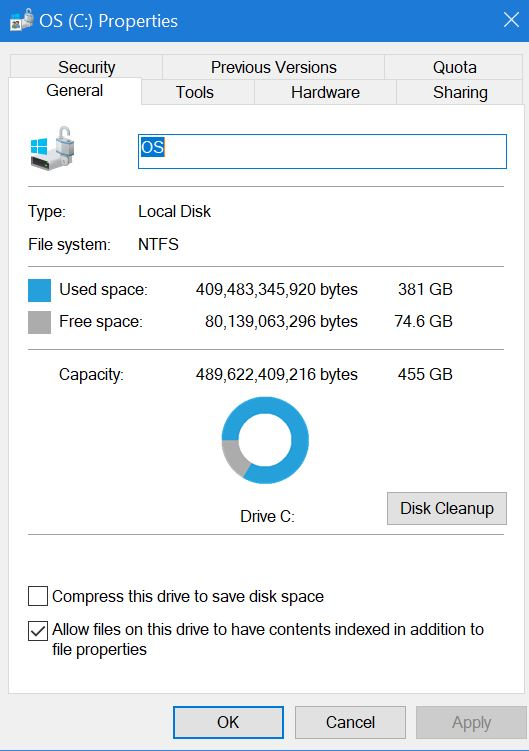Click the gray Free space color square
529x751 pixels.
click(39, 322)
